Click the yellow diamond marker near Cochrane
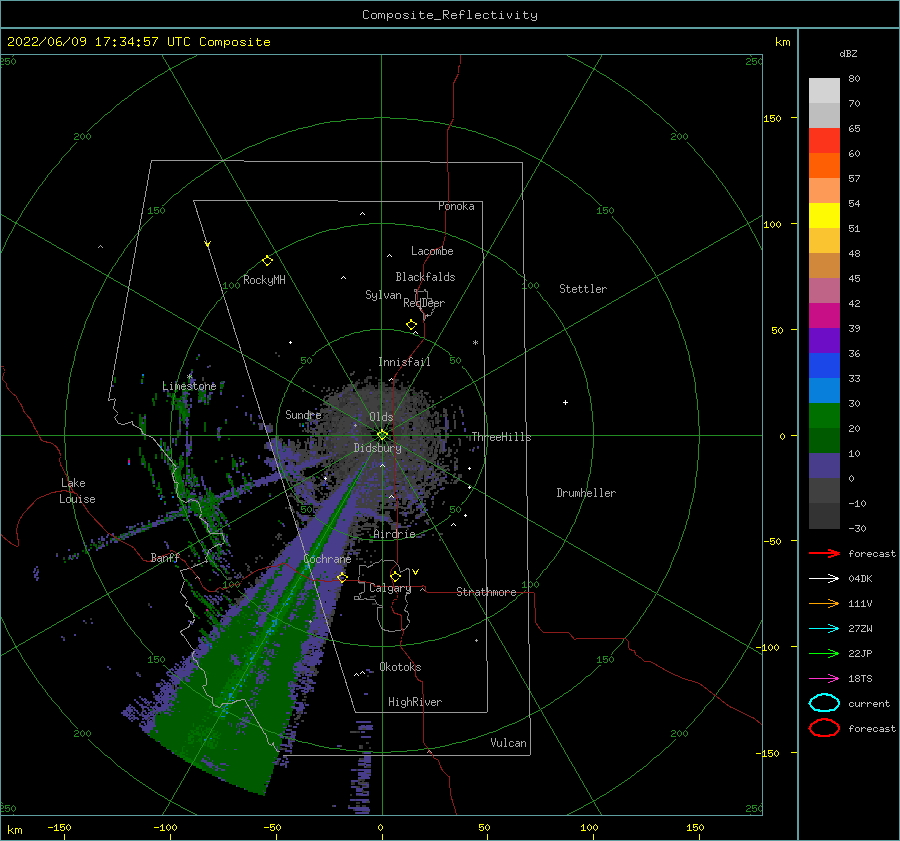This screenshot has width=900, height=841. tap(342, 577)
